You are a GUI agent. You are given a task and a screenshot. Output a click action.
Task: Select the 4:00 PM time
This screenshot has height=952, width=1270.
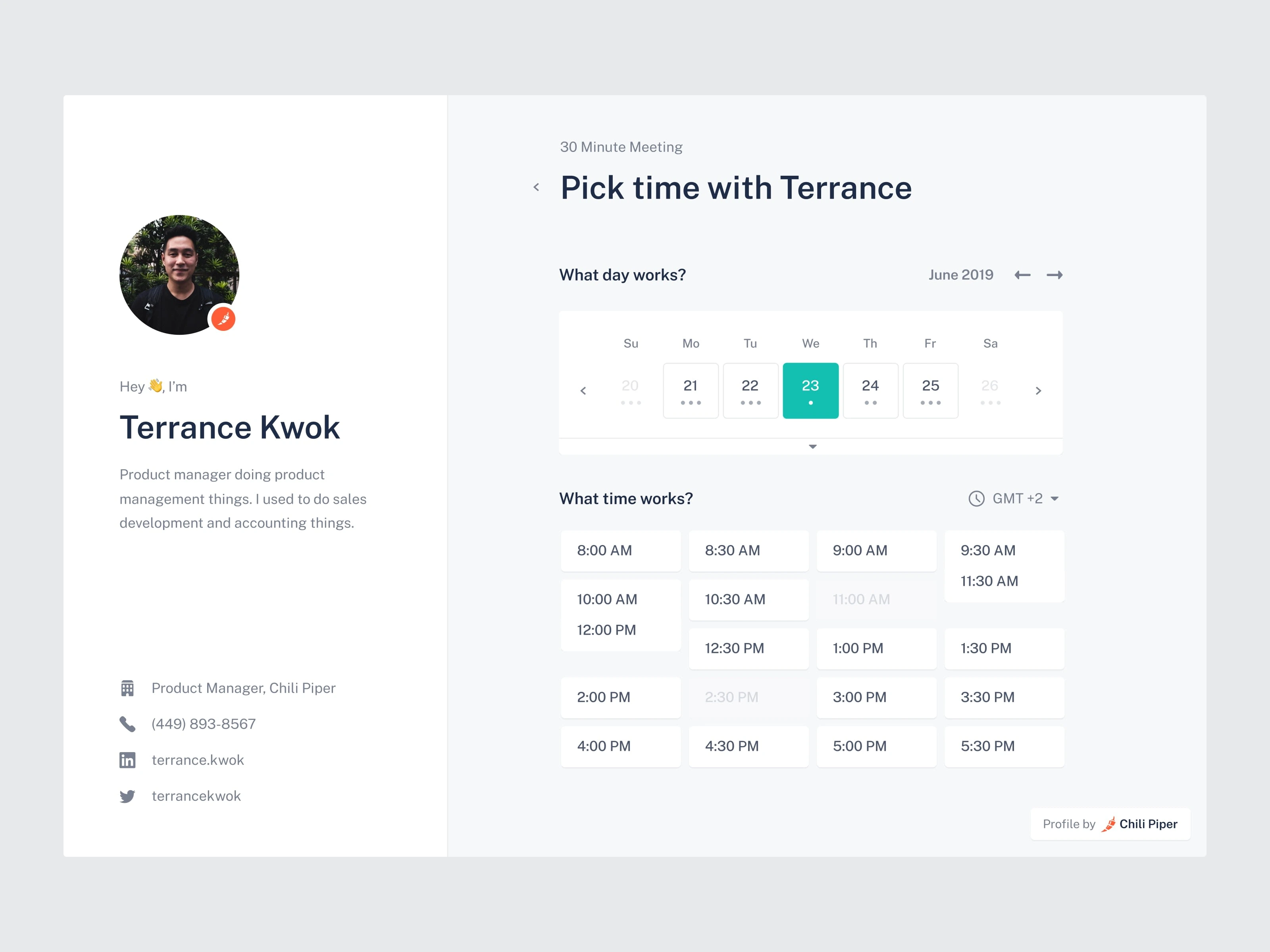(x=621, y=747)
